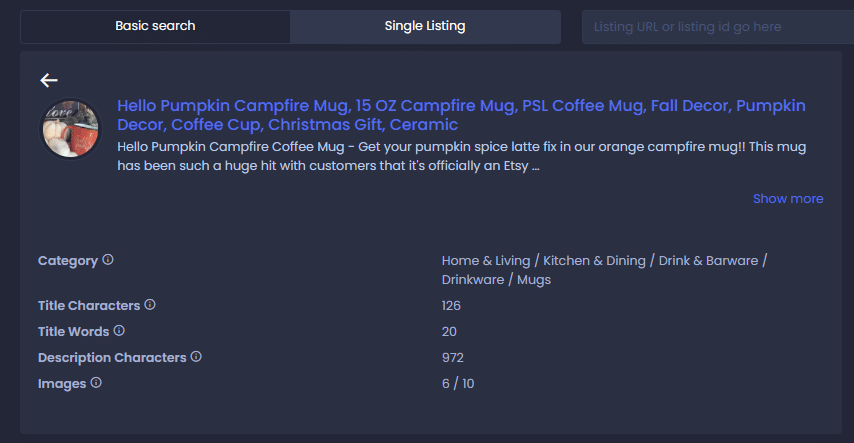Image resolution: width=854 pixels, height=443 pixels.
Task: Click the 972 description characters value
Action: [x=453, y=357]
